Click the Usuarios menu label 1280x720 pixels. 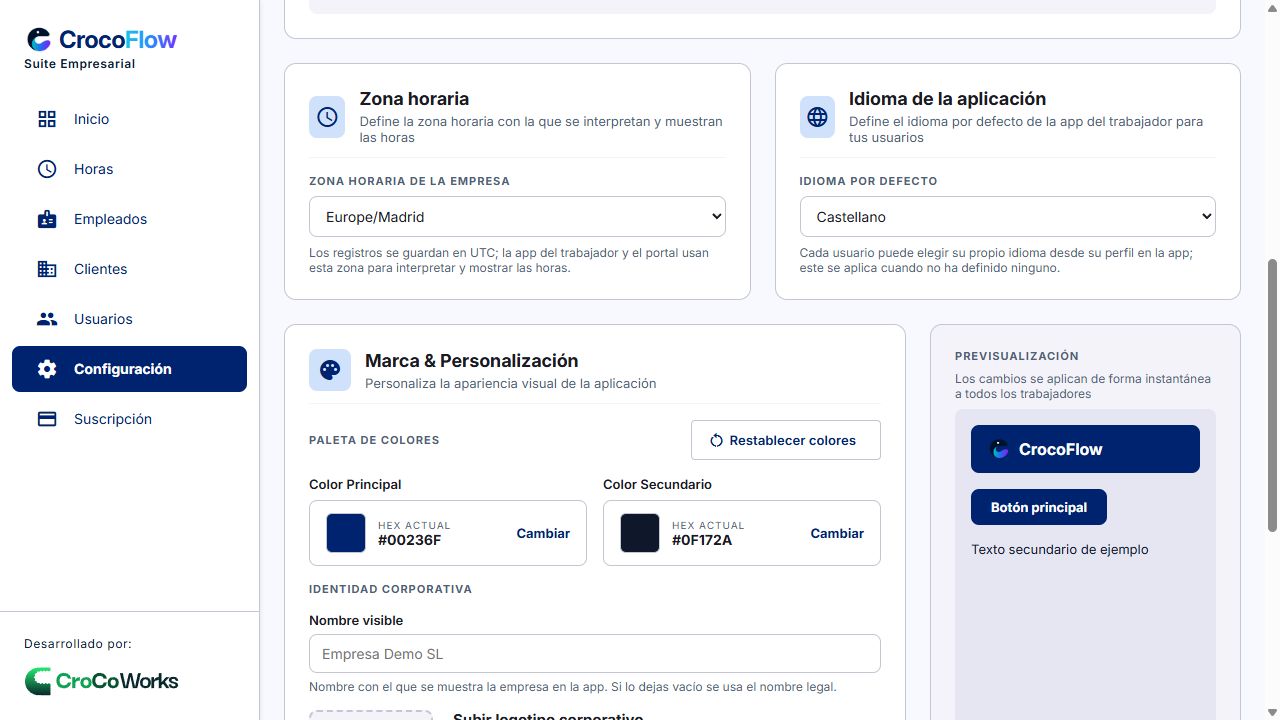point(103,319)
